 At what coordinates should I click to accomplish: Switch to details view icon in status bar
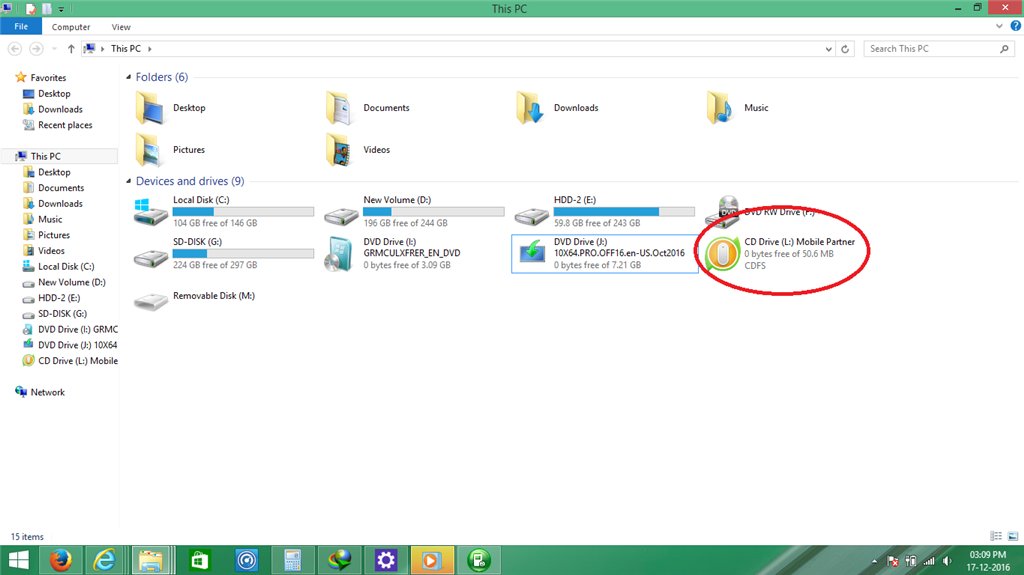point(996,536)
